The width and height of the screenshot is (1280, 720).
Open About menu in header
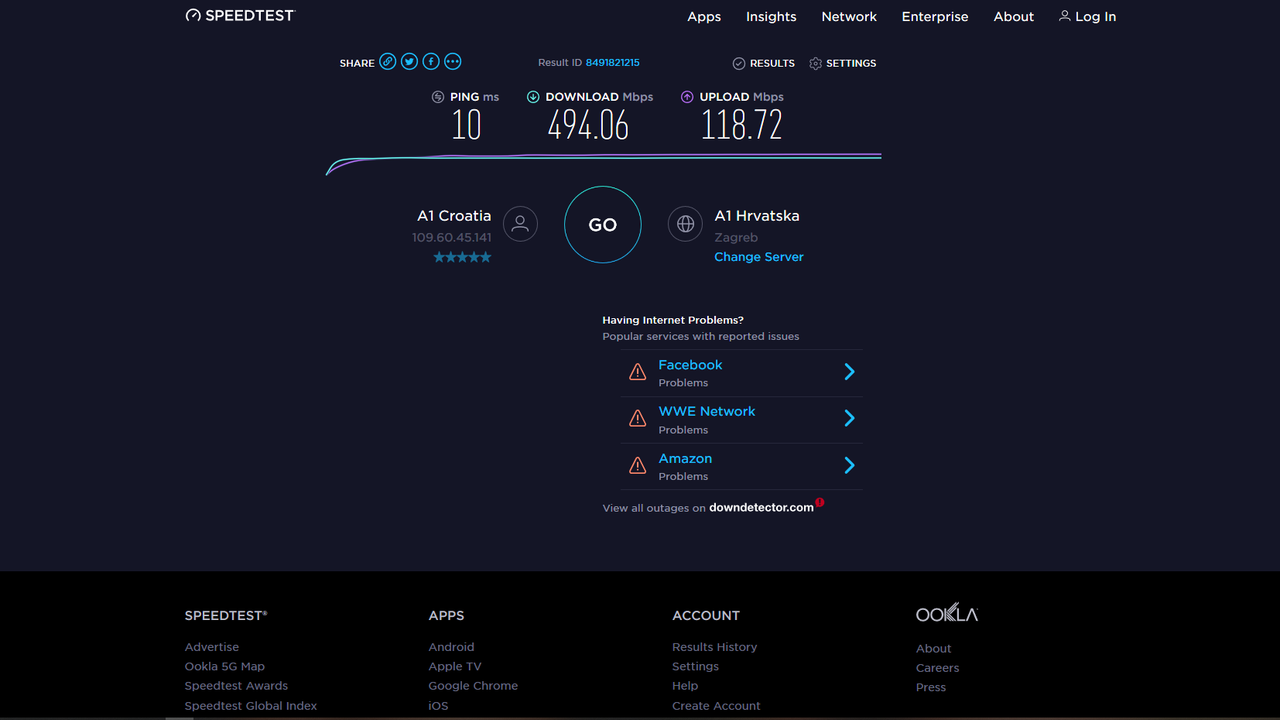[1014, 17]
